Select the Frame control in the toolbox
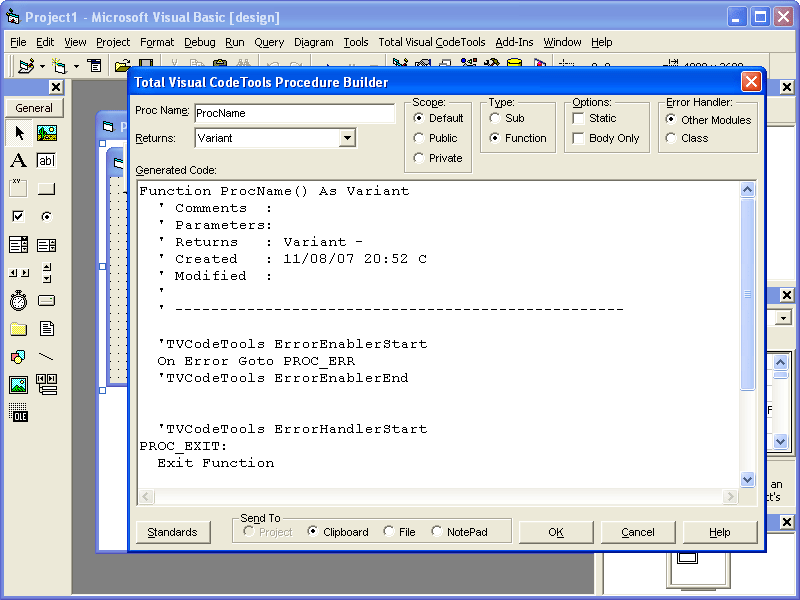The width and height of the screenshot is (800, 600). (x=19, y=189)
